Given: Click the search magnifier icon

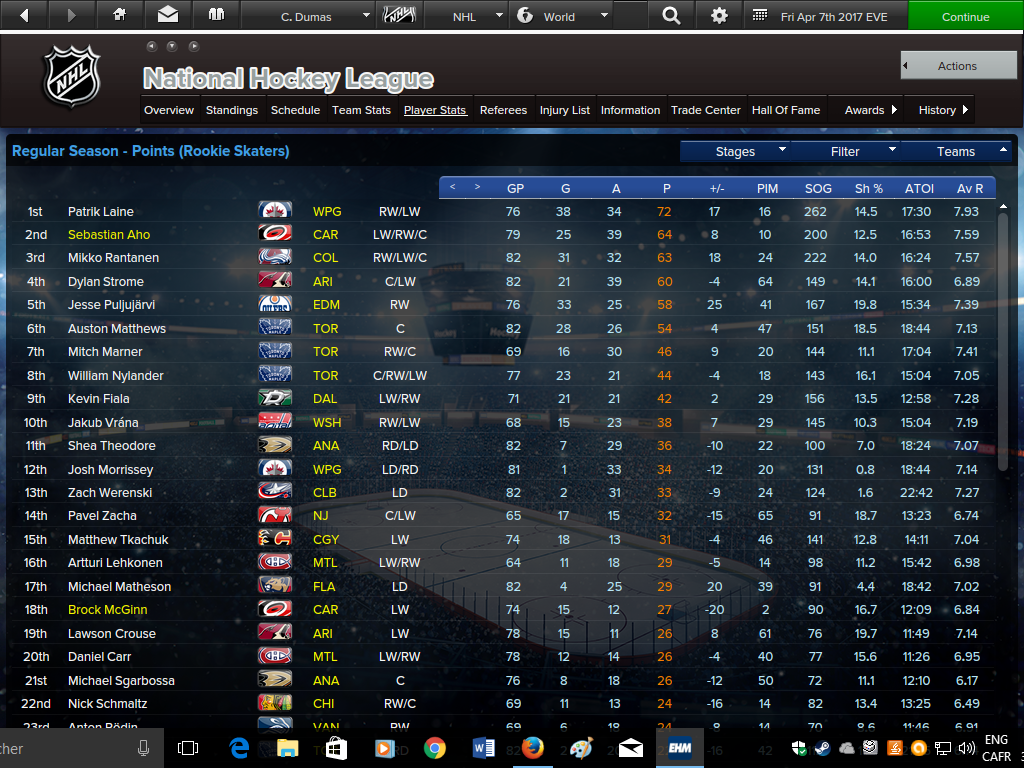Looking at the screenshot, I should (671, 15).
